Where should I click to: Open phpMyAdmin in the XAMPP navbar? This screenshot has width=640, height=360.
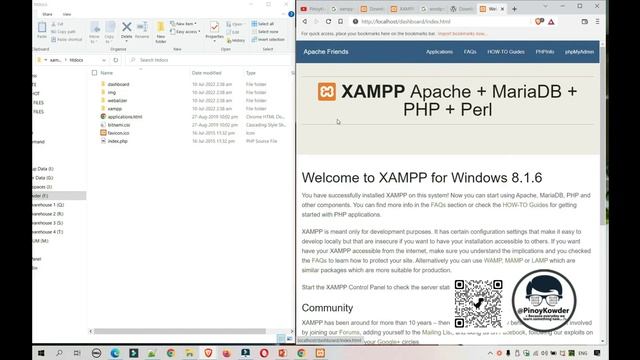click(x=579, y=52)
